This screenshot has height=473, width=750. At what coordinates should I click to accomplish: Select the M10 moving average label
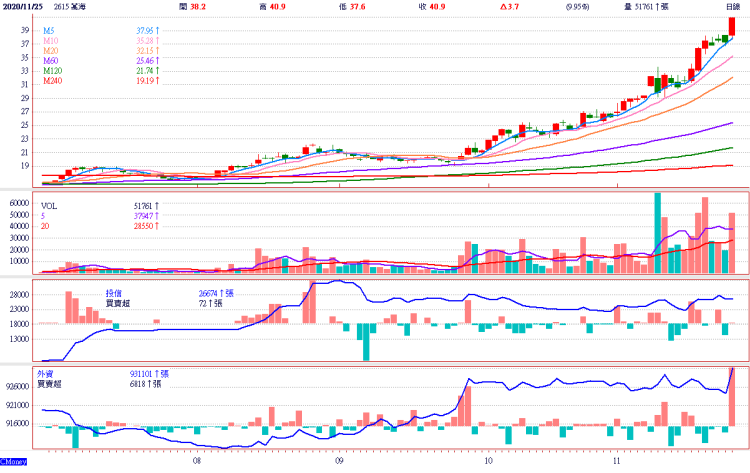53,40
